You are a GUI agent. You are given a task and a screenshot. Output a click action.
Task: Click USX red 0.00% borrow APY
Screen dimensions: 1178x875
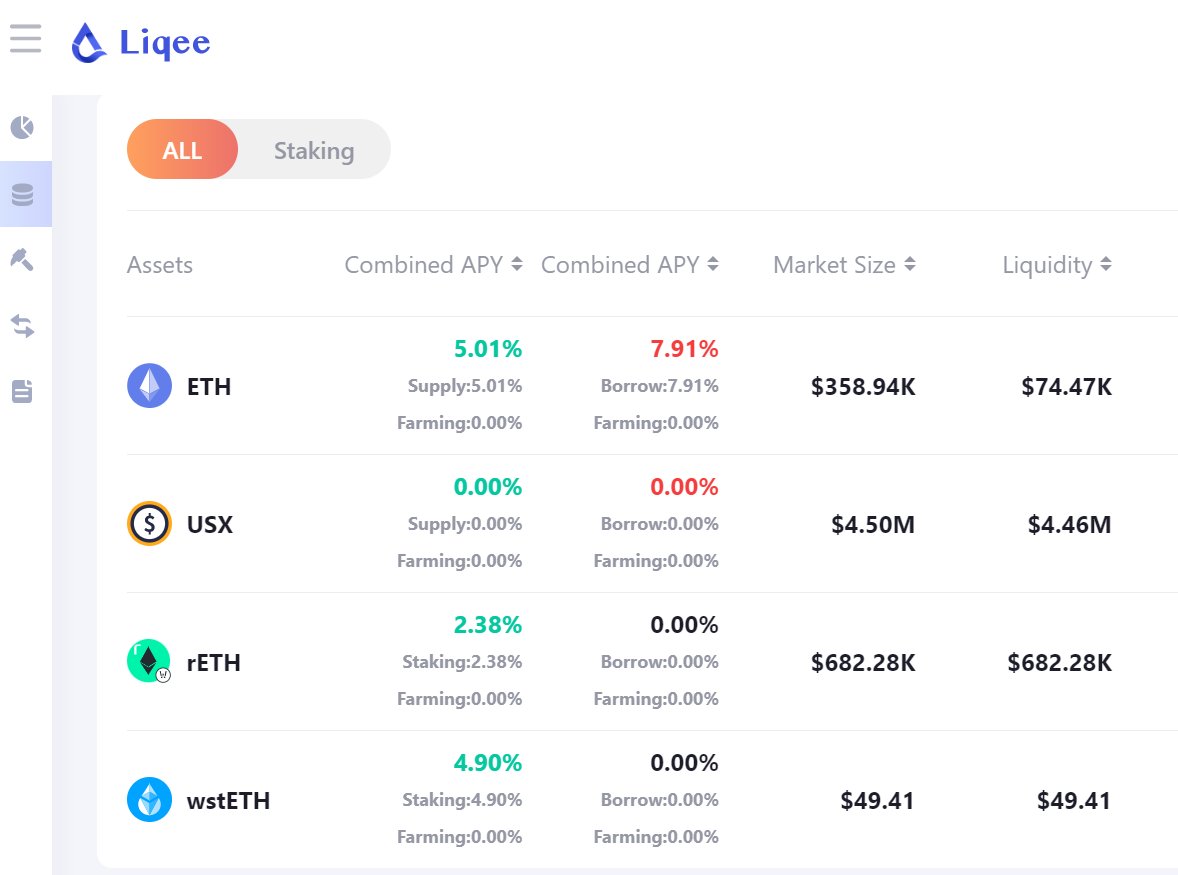(684, 487)
